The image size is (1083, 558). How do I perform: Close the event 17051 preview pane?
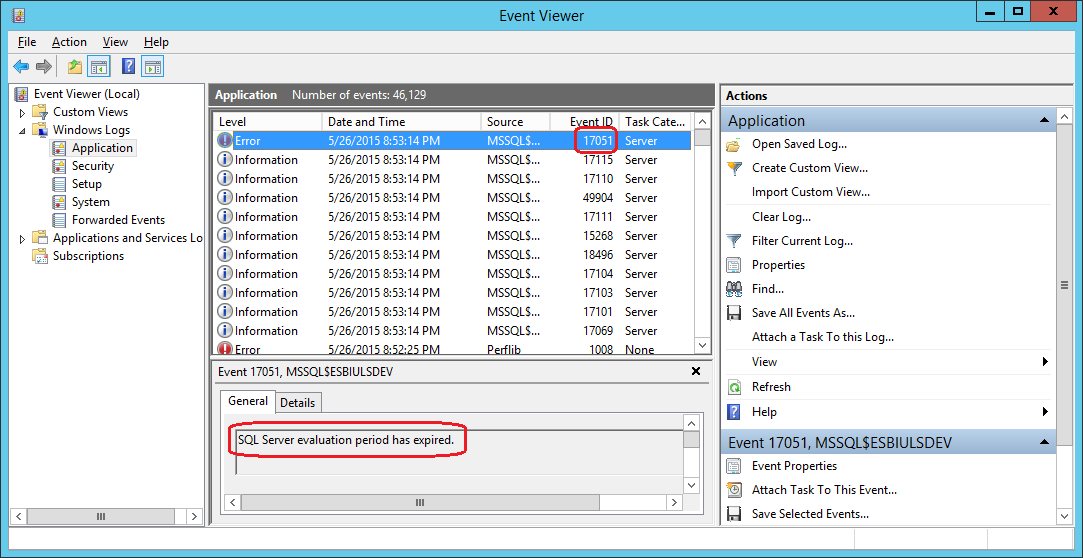[696, 371]
